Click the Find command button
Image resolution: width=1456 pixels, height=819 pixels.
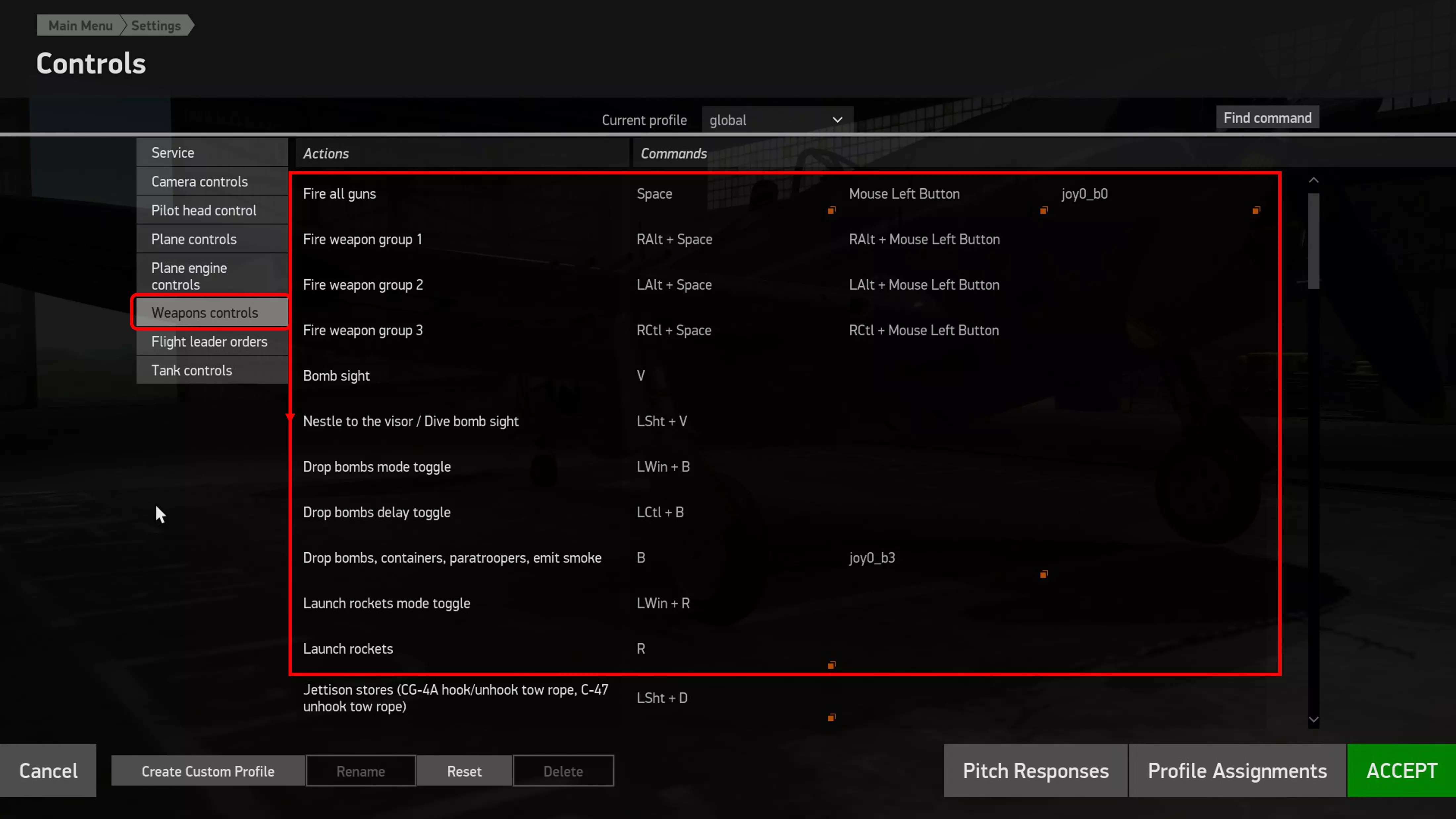pos(1267,117)
